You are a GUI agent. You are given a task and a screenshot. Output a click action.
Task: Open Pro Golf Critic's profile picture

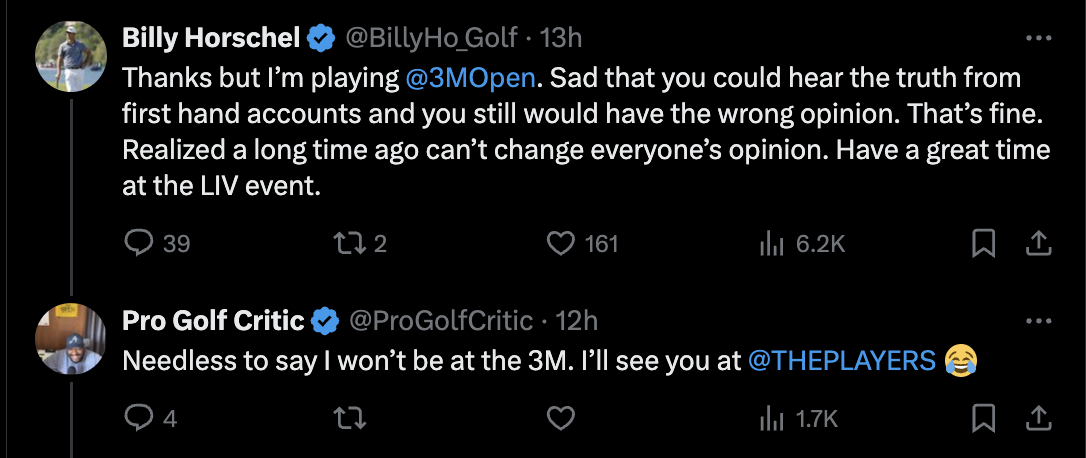click(x=71, y=339)
